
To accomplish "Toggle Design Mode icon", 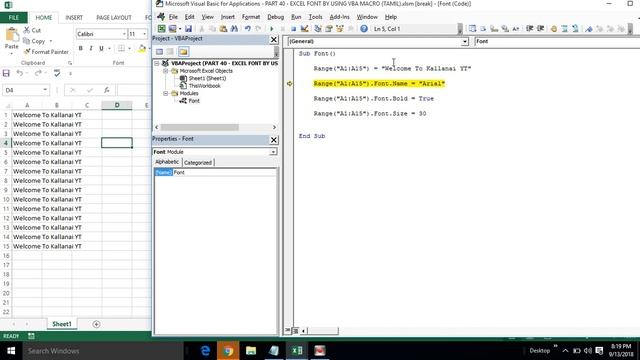I will click(304, 29).
